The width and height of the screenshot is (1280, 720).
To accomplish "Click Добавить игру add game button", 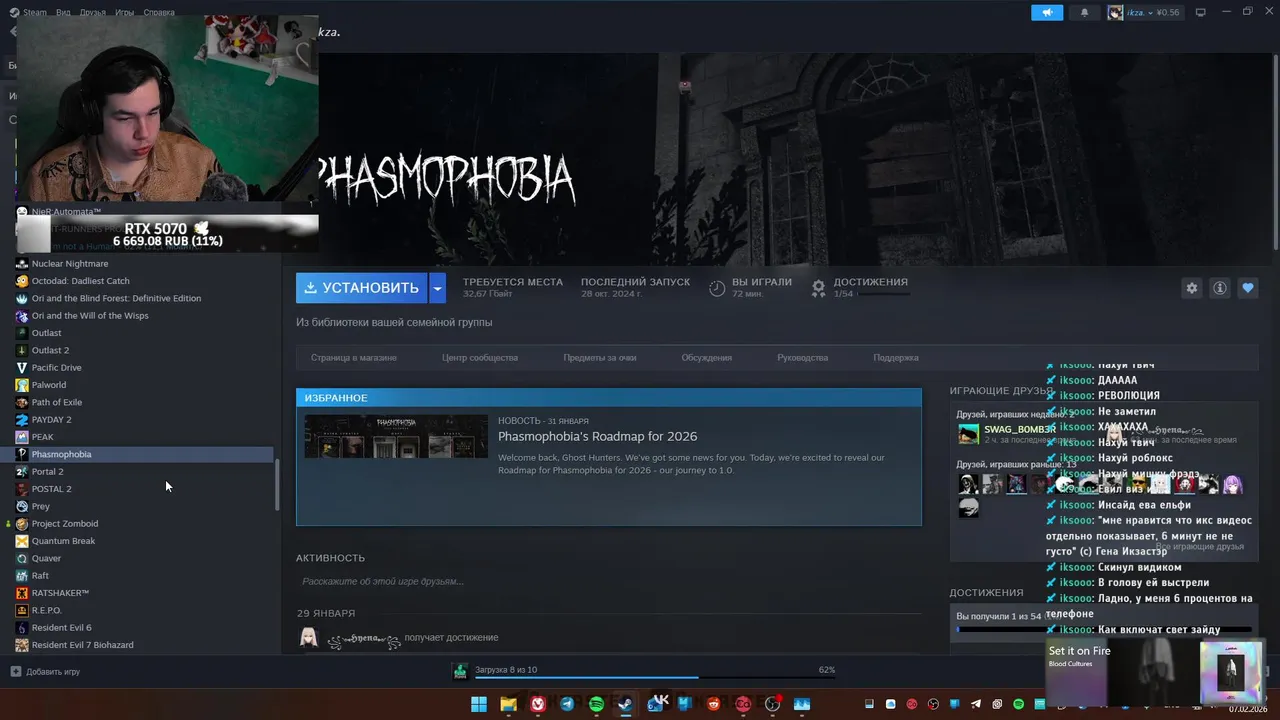I will (45, 671).
